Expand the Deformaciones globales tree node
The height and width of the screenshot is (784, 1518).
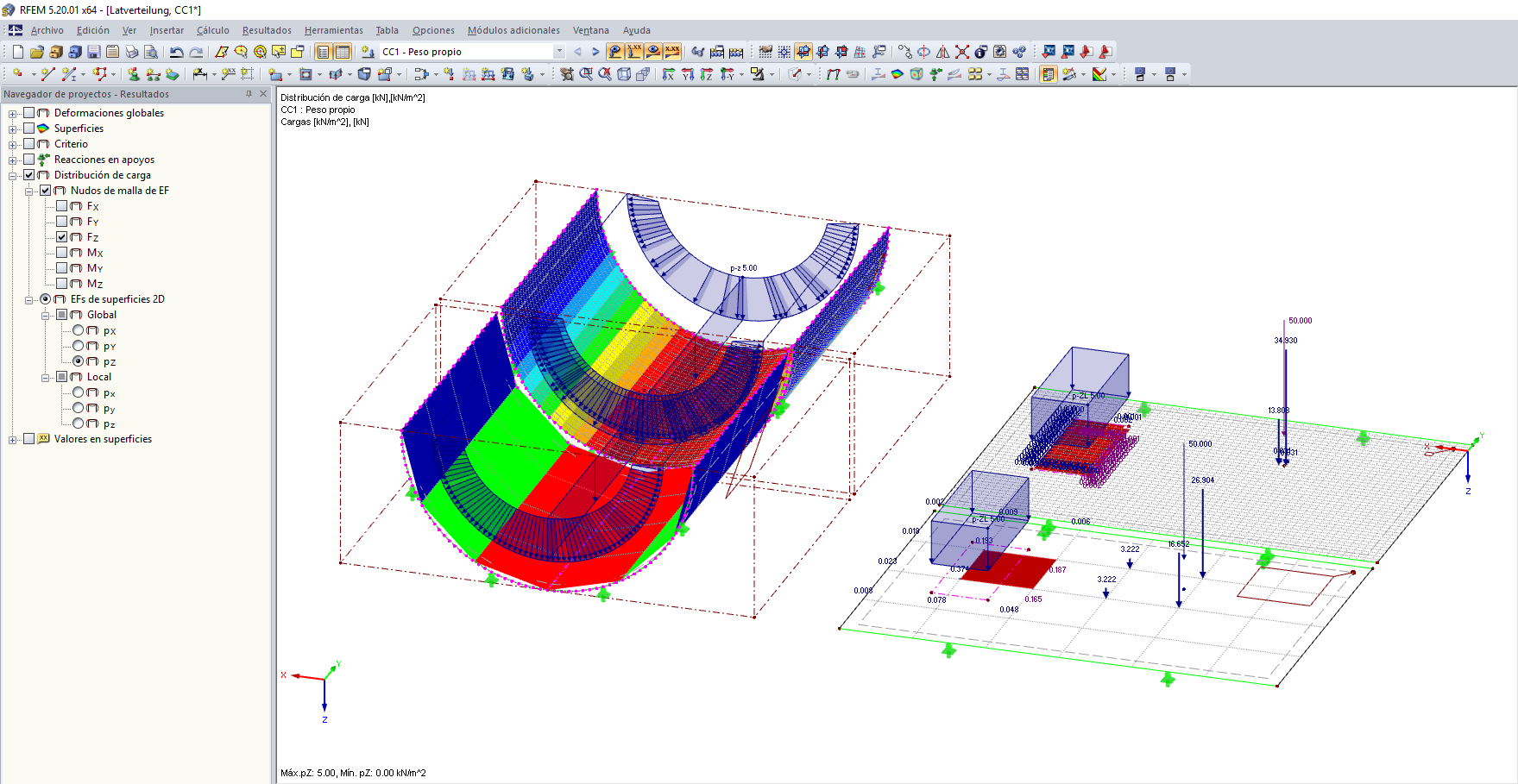pos(13,114)
